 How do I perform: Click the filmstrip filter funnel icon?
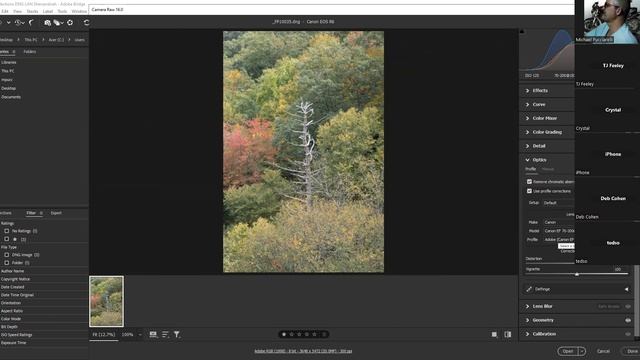(x=177, y=334)
